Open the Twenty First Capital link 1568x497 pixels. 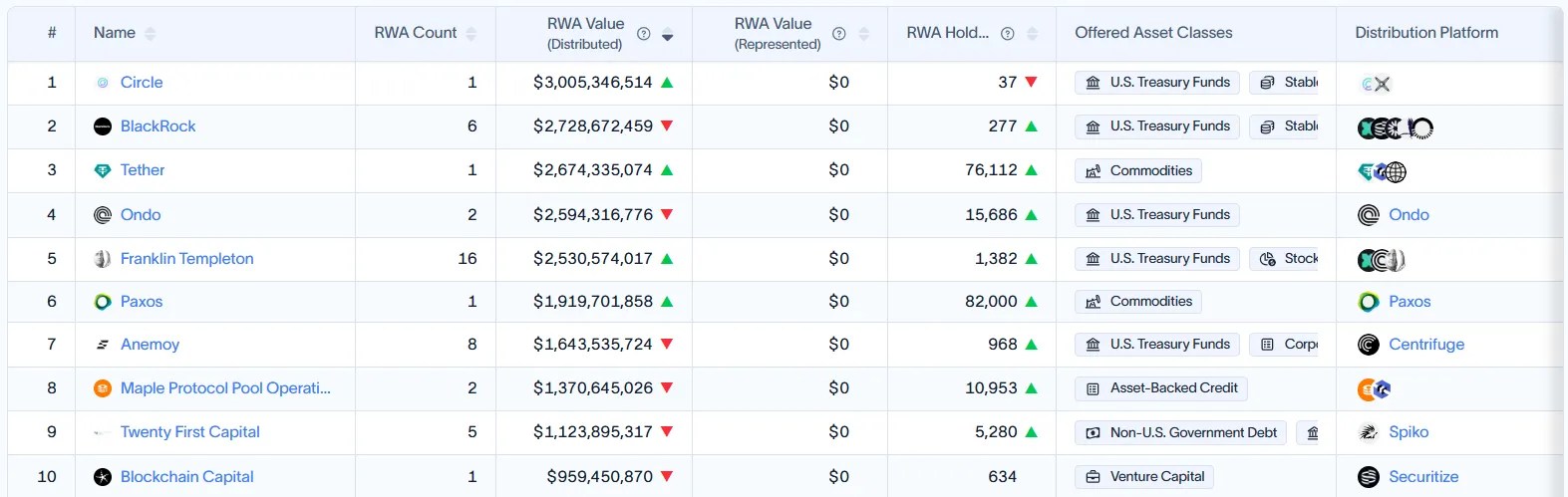coord(190,432)
